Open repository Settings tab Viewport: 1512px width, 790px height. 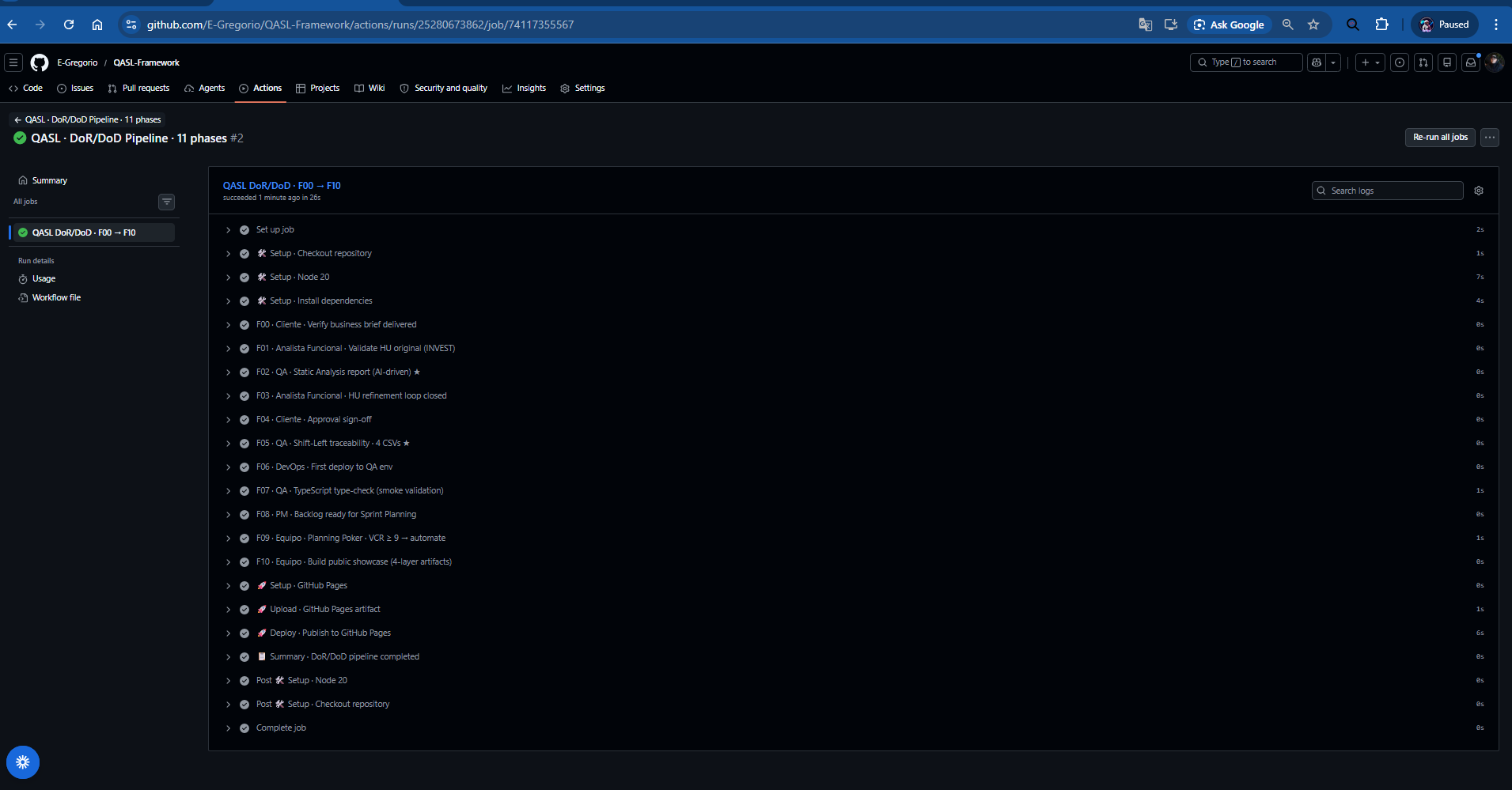click(x=582, y=88)
